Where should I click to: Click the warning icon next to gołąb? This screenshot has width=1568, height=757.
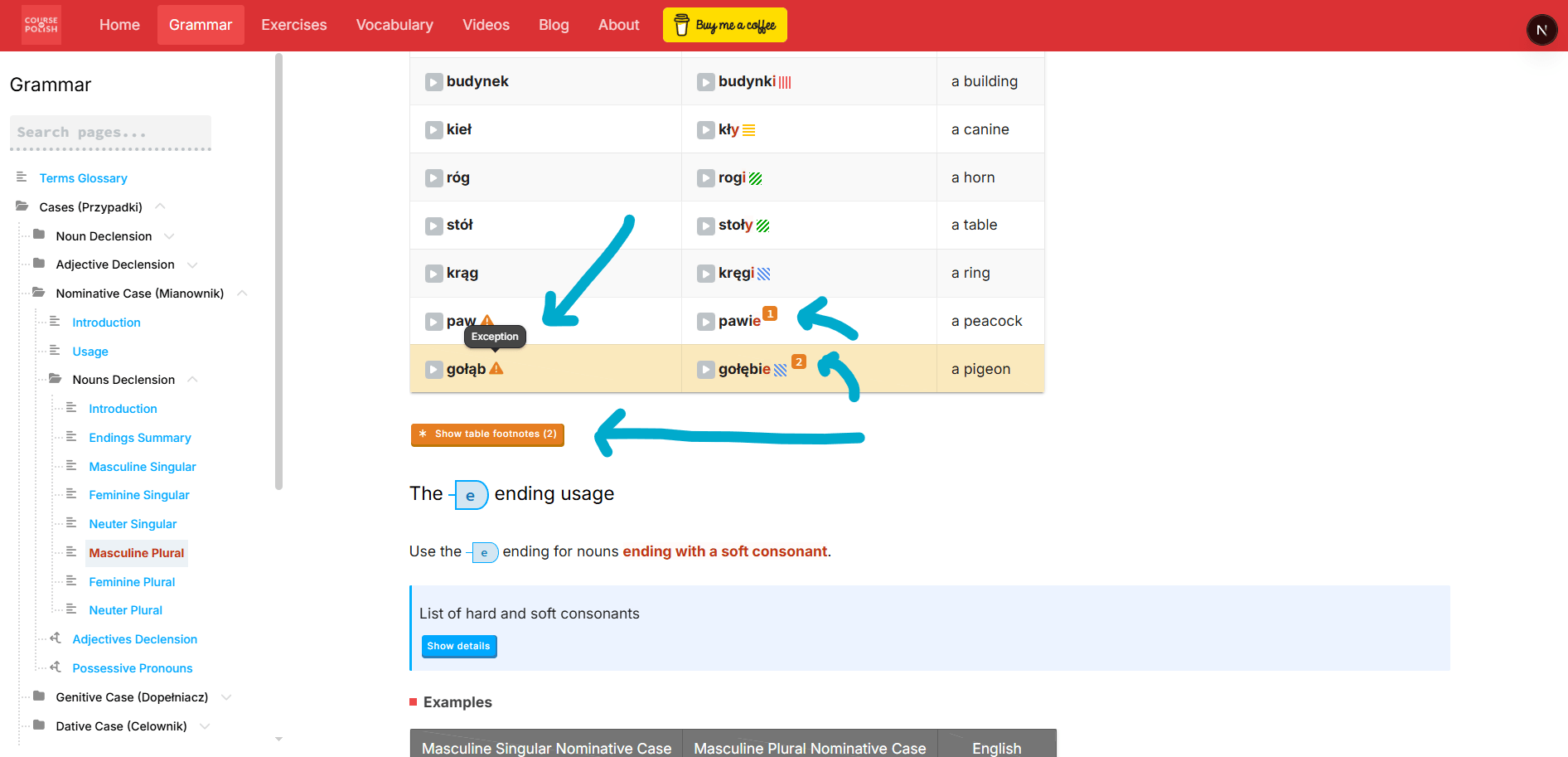tap(496, 368)
